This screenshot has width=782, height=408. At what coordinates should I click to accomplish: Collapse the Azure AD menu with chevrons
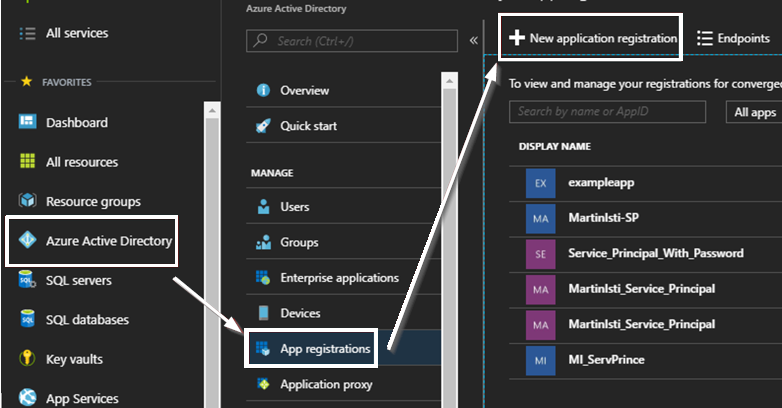[473, 40]
